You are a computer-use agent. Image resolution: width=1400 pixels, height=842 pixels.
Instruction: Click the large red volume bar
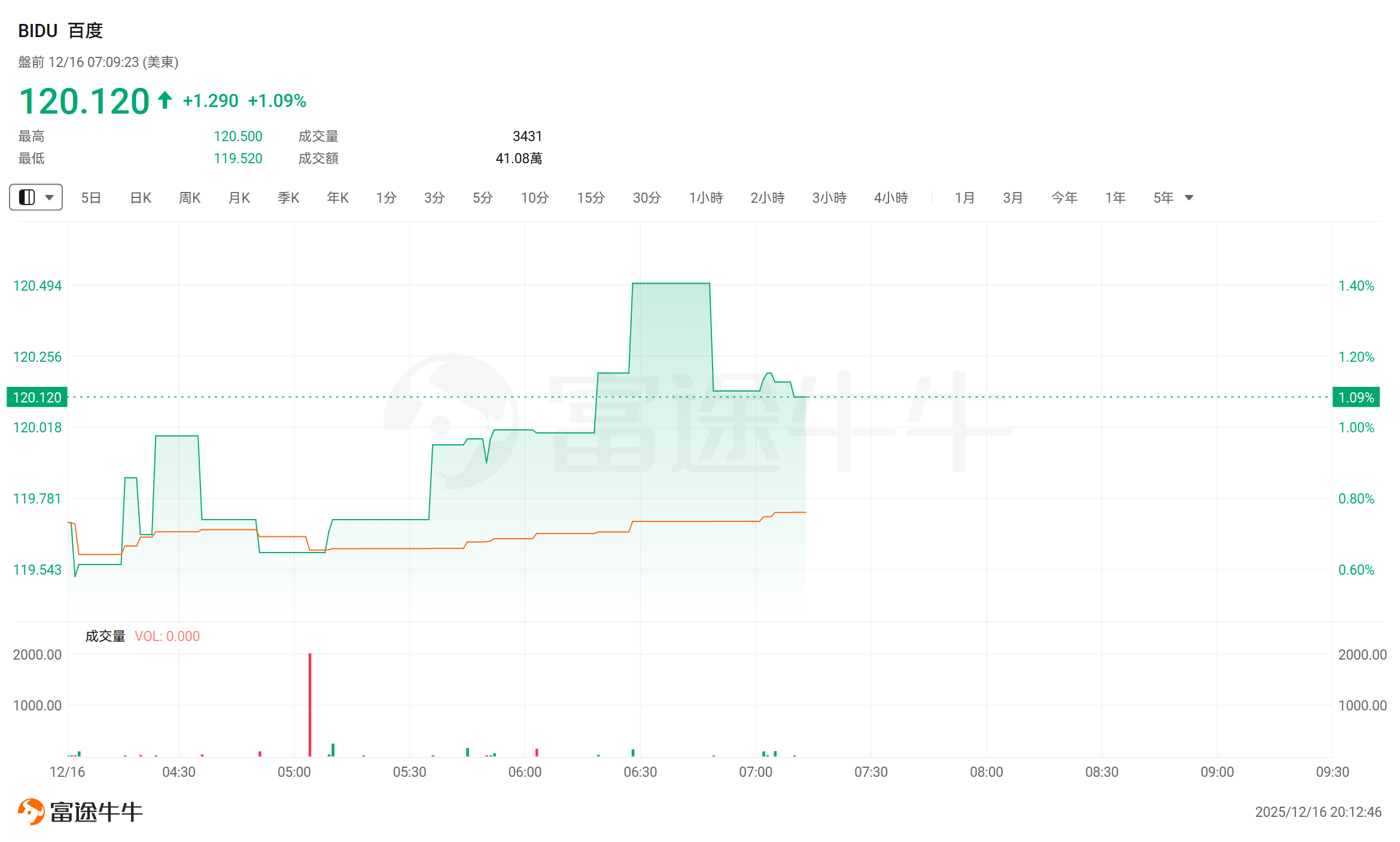[x=310, y=706]
